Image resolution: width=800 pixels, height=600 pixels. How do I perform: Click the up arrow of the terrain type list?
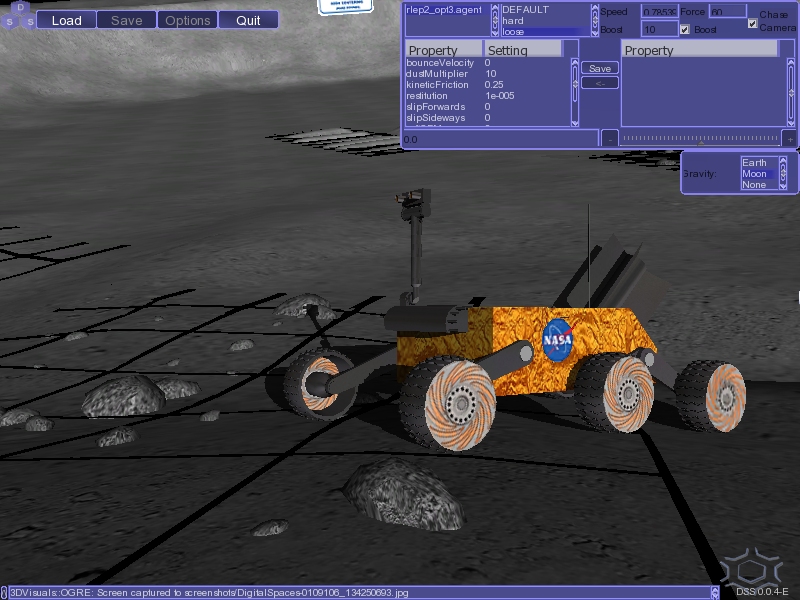pyautogui.click(x=595, y=8)
